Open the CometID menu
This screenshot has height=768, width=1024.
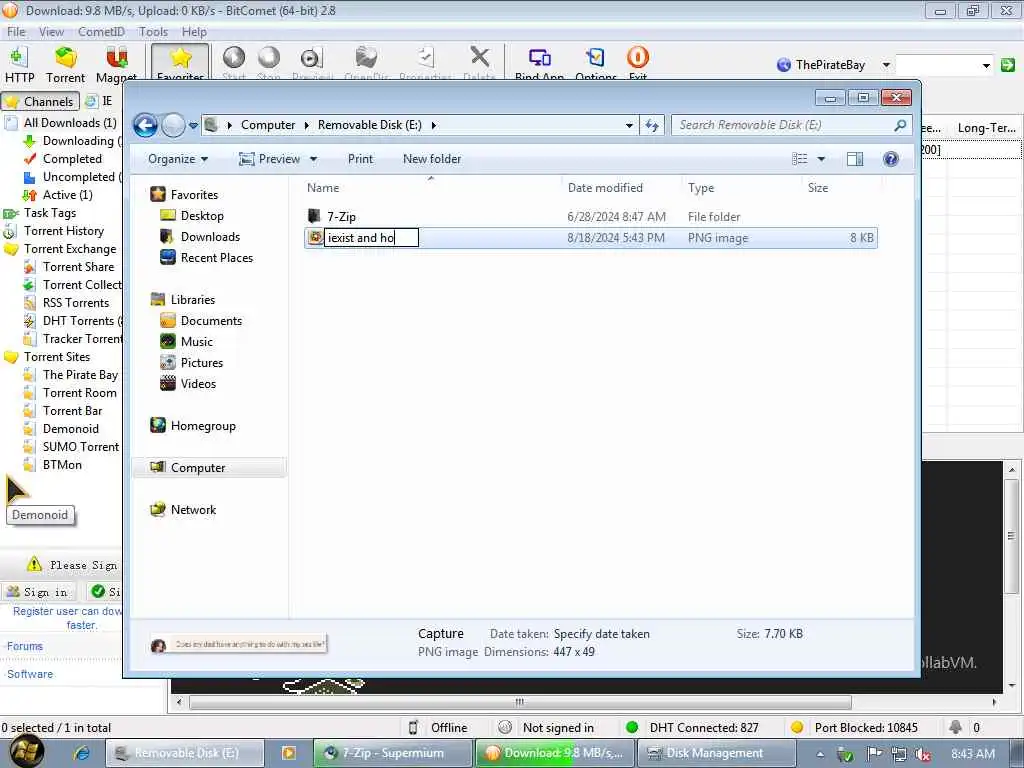[101, 31]
